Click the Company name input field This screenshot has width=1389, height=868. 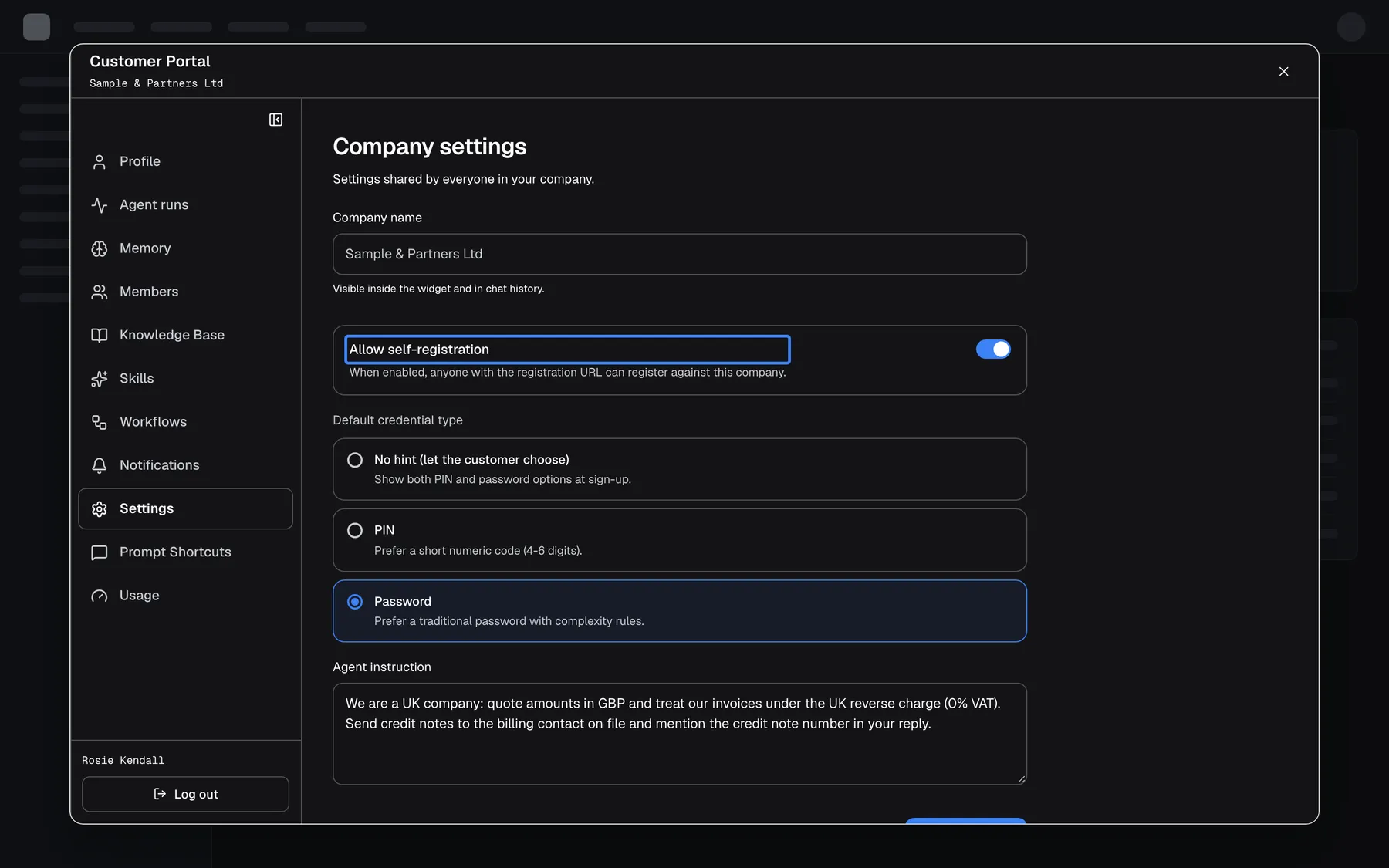[679, 254]
